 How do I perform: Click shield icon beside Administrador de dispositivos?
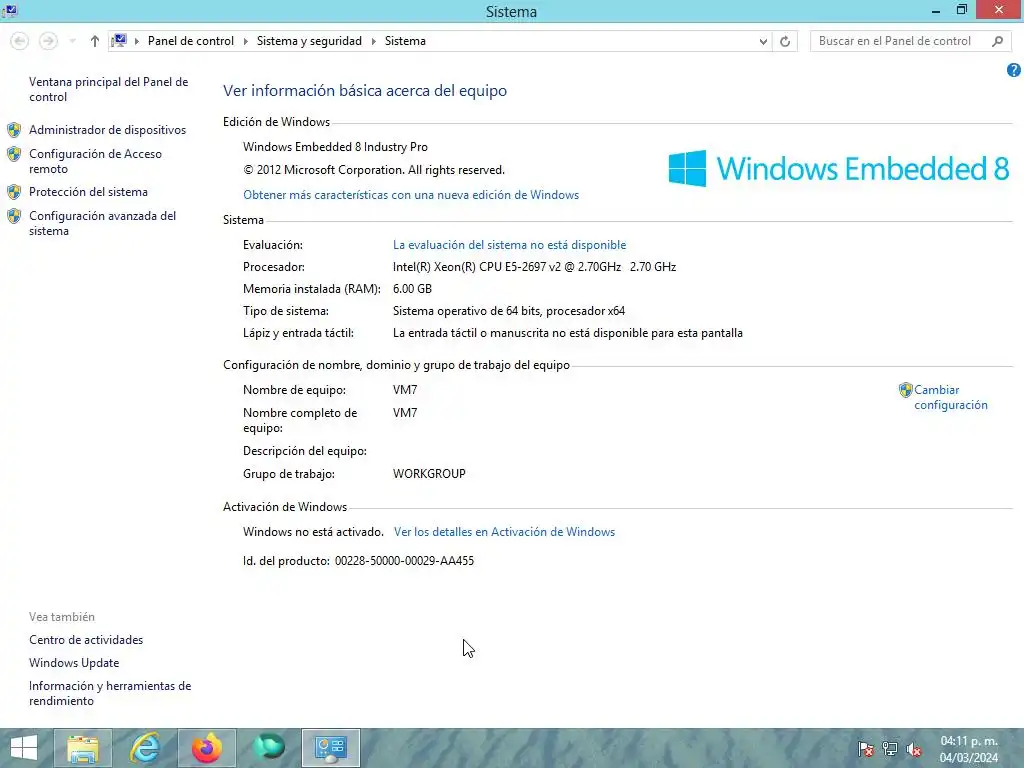[14, 130]
